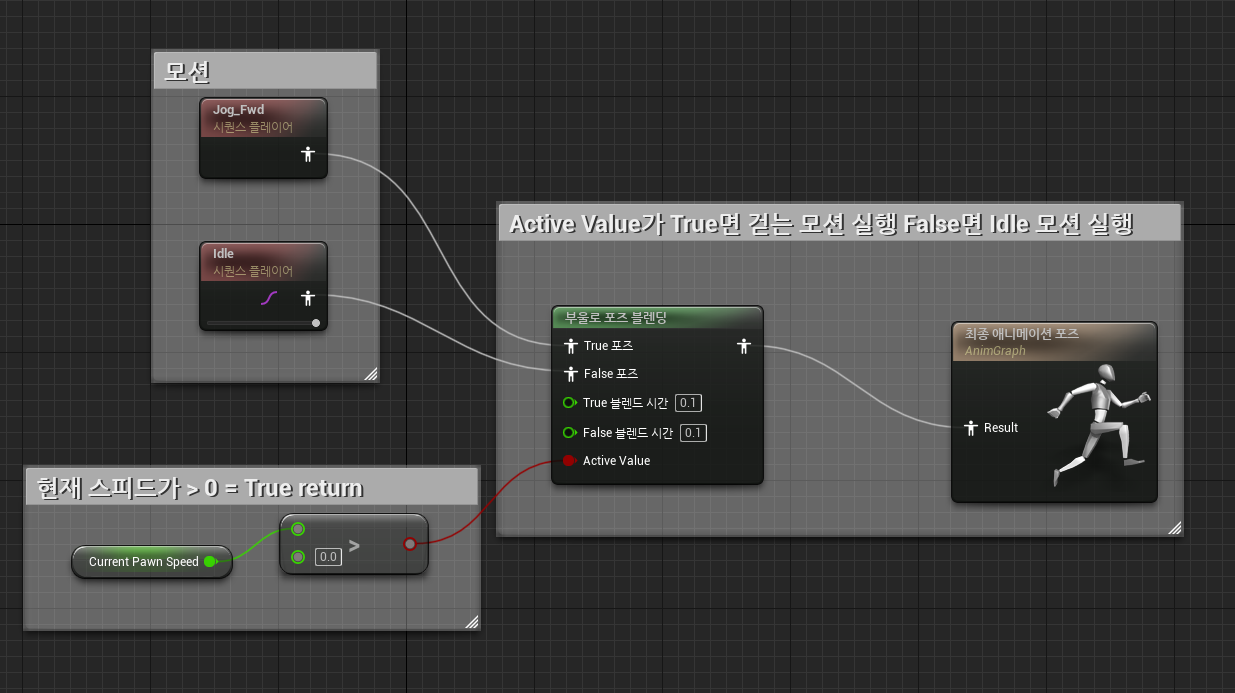This screenshot has width=1235, height=693.
Task: Click the greater-than symbol on compare node
Action: coord(354,546)
